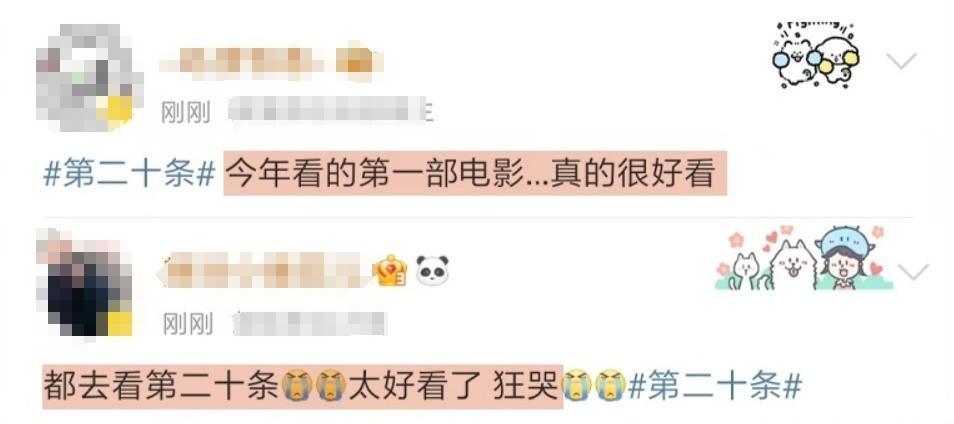This screenshot has height=424, width=954.
Task: Click the gold crown membership badge
Action: (391, 271)
